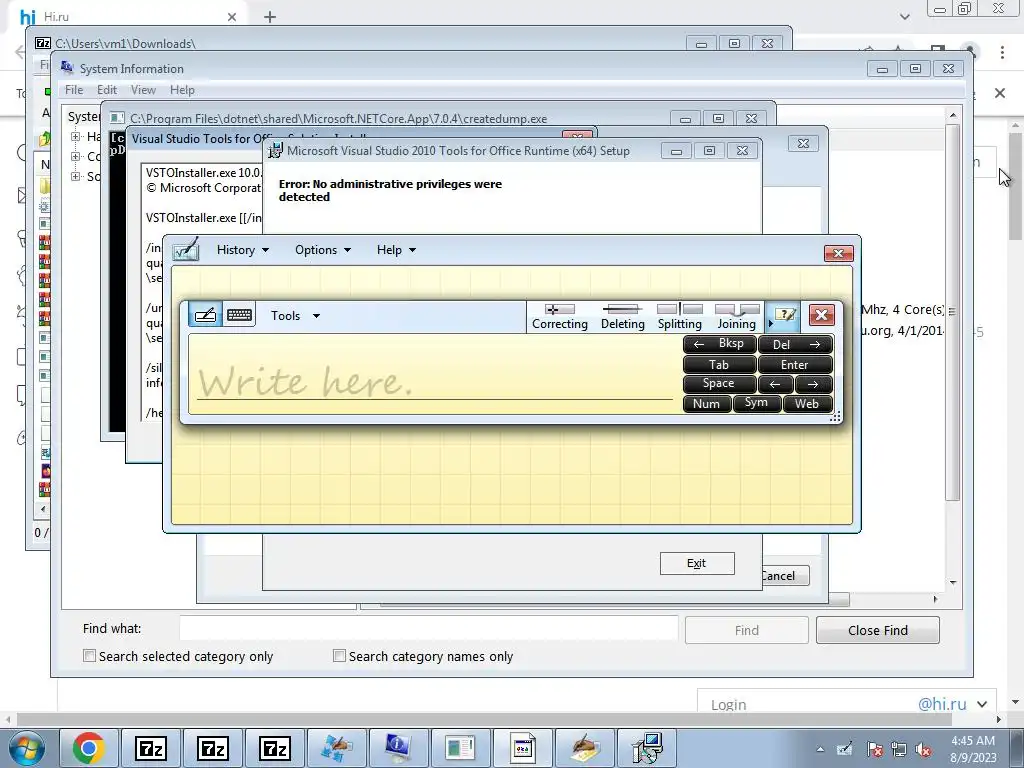Open Chrome from the taskbar
The height and width of the screenshot is (768, 1024).
[89, 748]
